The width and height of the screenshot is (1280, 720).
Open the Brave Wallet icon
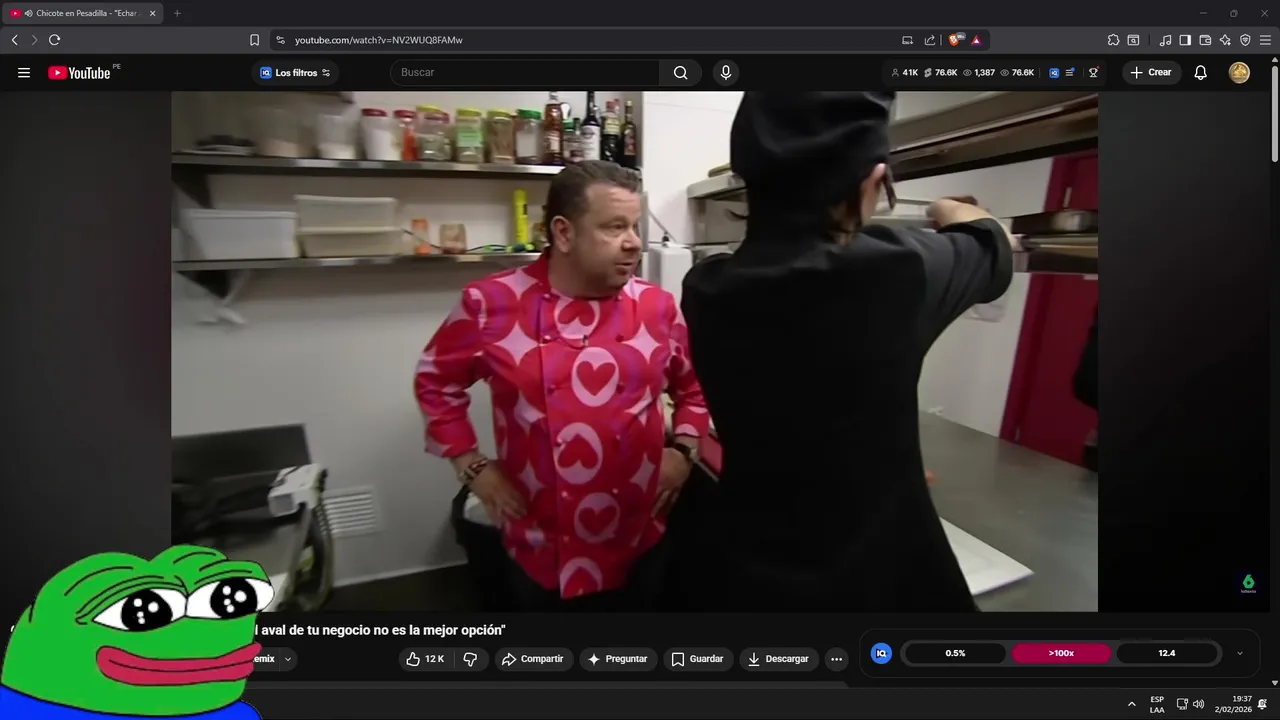(x=1205, y=40)
